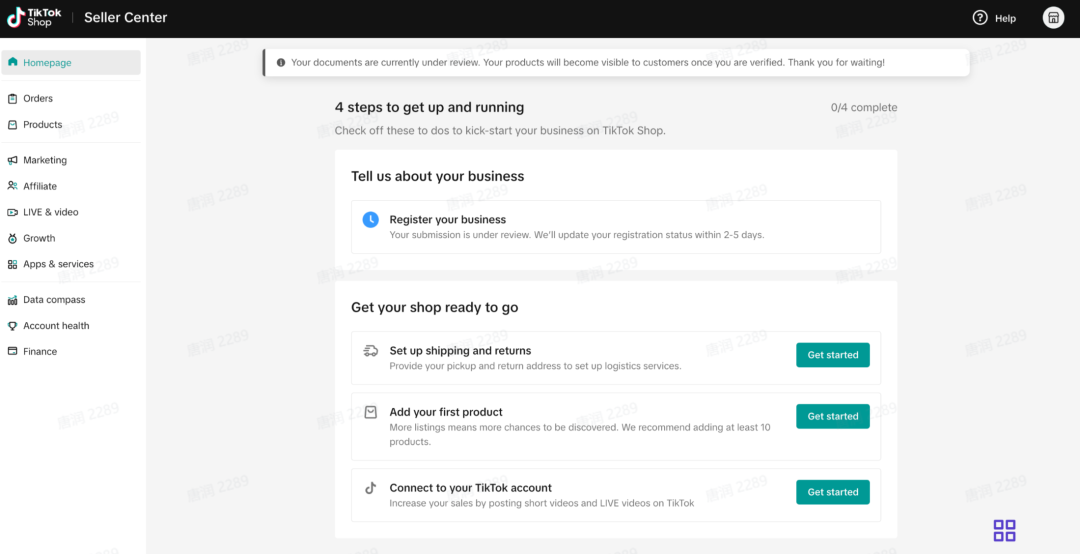Open the Affiliate sidebar item
Viewport: 1080px width, 554px height.
[40, 186]
